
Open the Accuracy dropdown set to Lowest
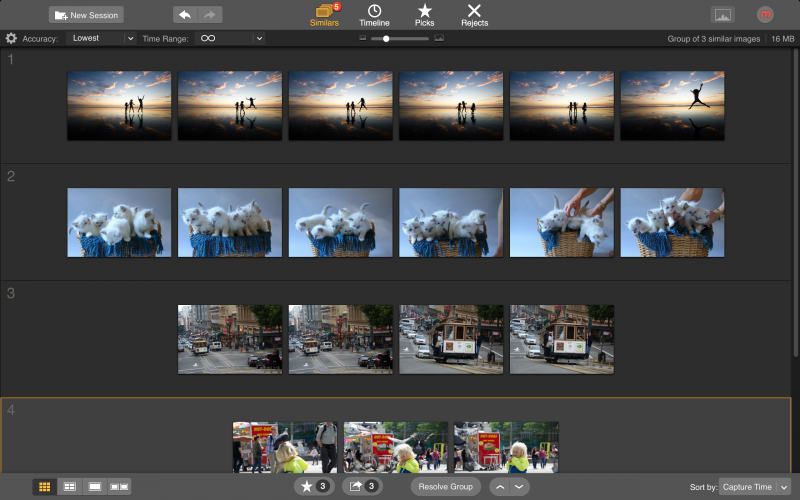pos(101,38)
